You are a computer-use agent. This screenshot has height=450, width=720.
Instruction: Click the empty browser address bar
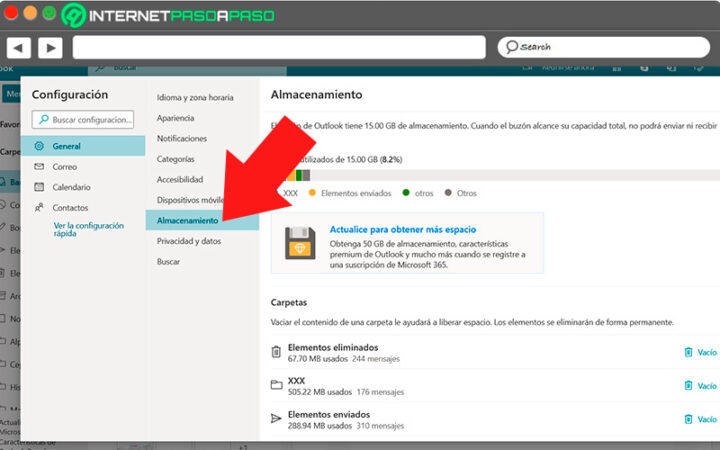(279, 47)
